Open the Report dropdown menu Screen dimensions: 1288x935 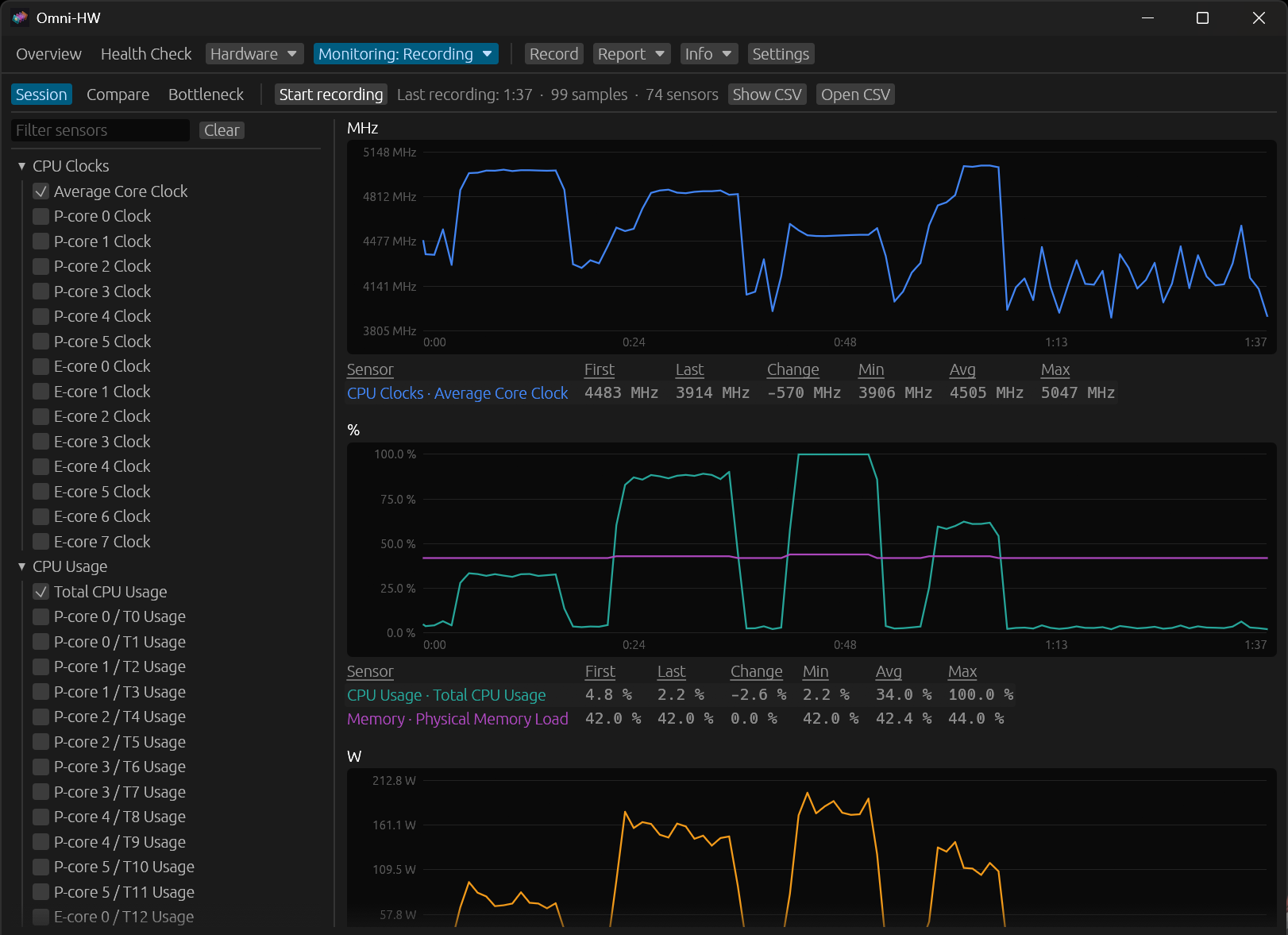coord(631,54)
